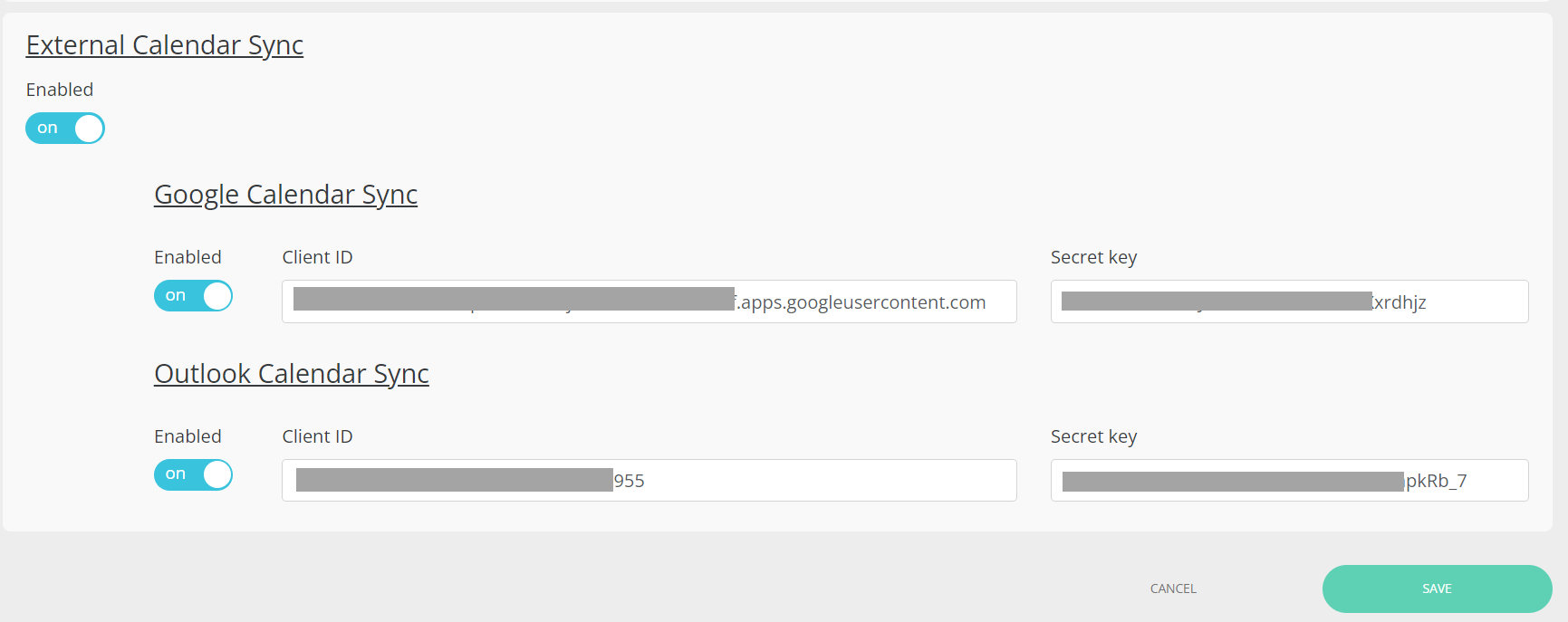
Task: Focus the Google Secret key field
Action: click(1288, 302)
